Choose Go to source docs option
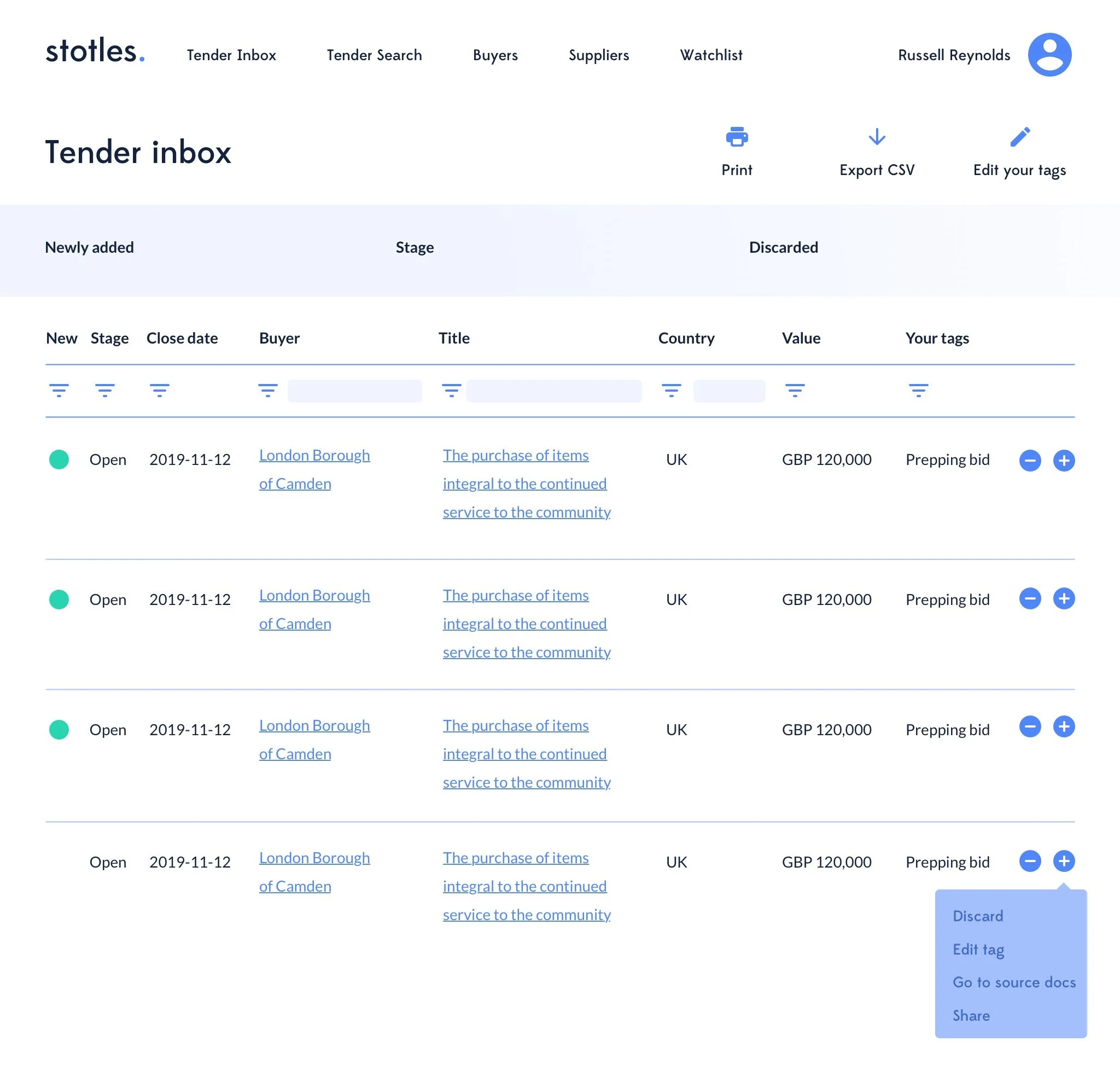This screenshot has width=1120, height=1082. 1014,982
